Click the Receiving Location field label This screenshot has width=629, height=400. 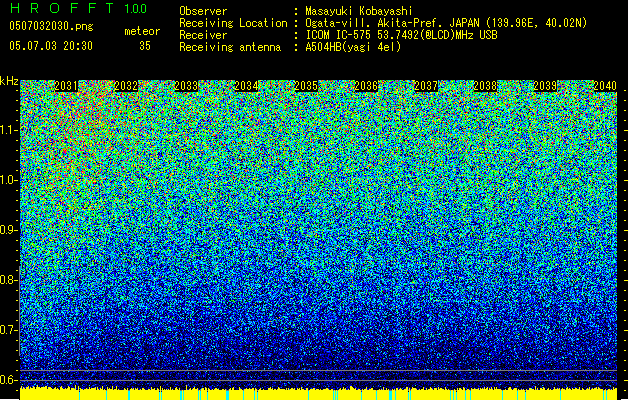pyautogui.click(x=233, y=23)
